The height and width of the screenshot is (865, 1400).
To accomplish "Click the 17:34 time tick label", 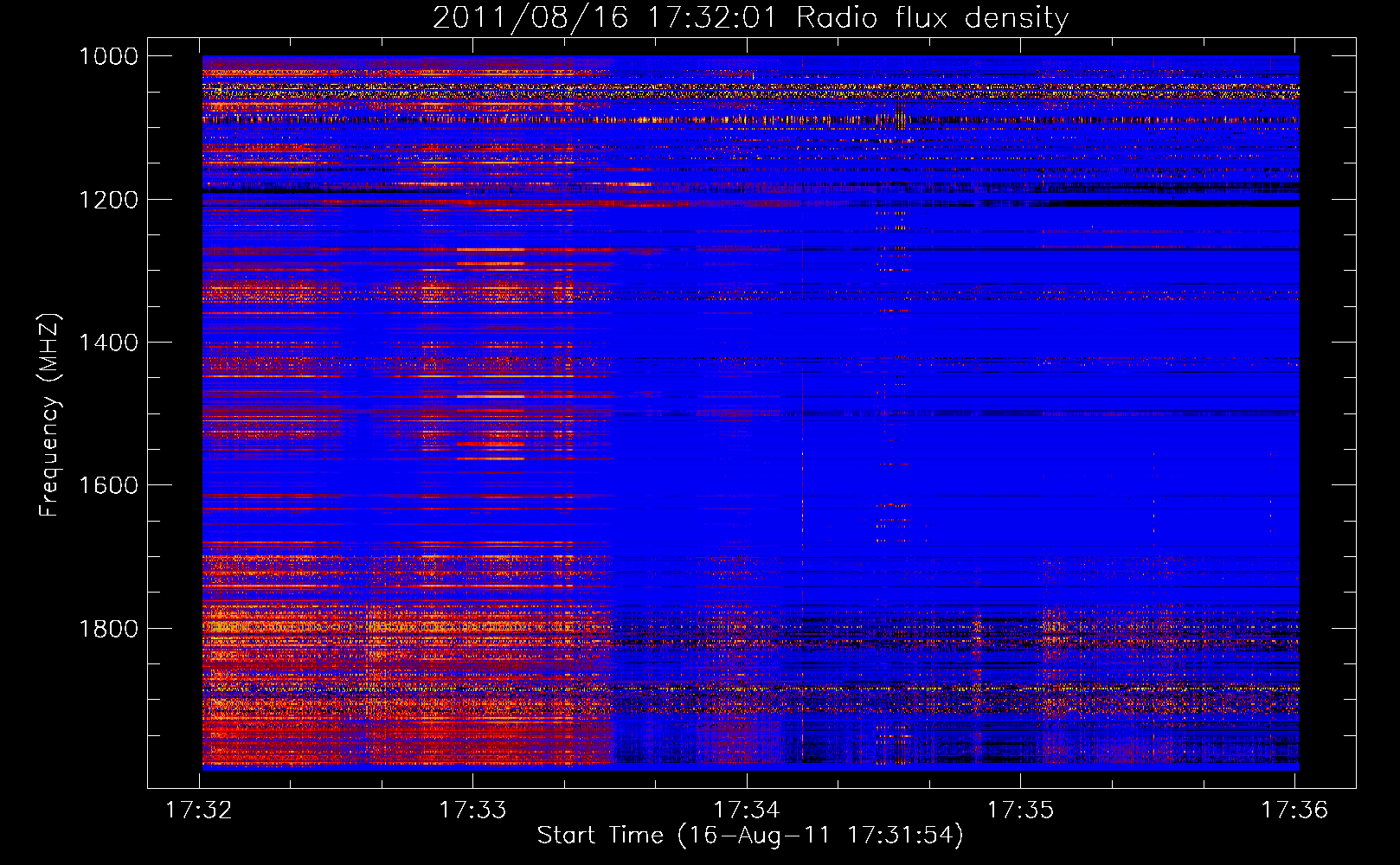I will tap(746, 811).
